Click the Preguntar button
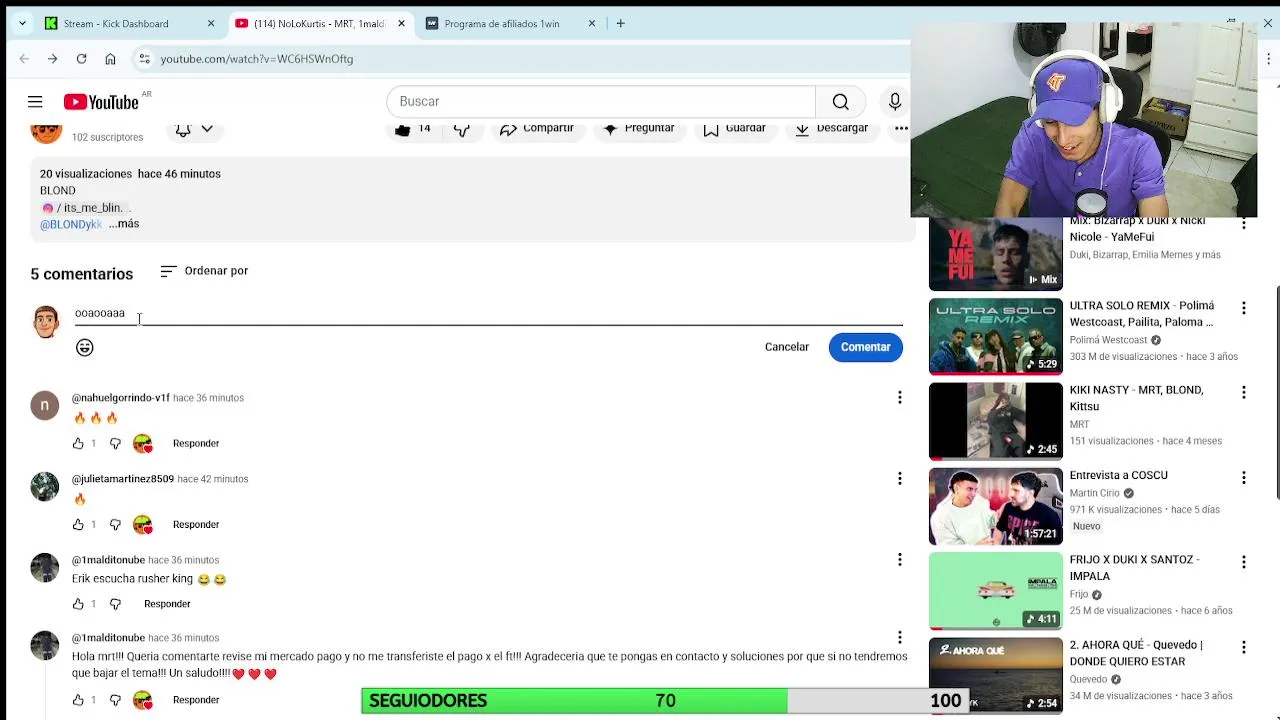The image size is (1280, 720). point(639,129)
